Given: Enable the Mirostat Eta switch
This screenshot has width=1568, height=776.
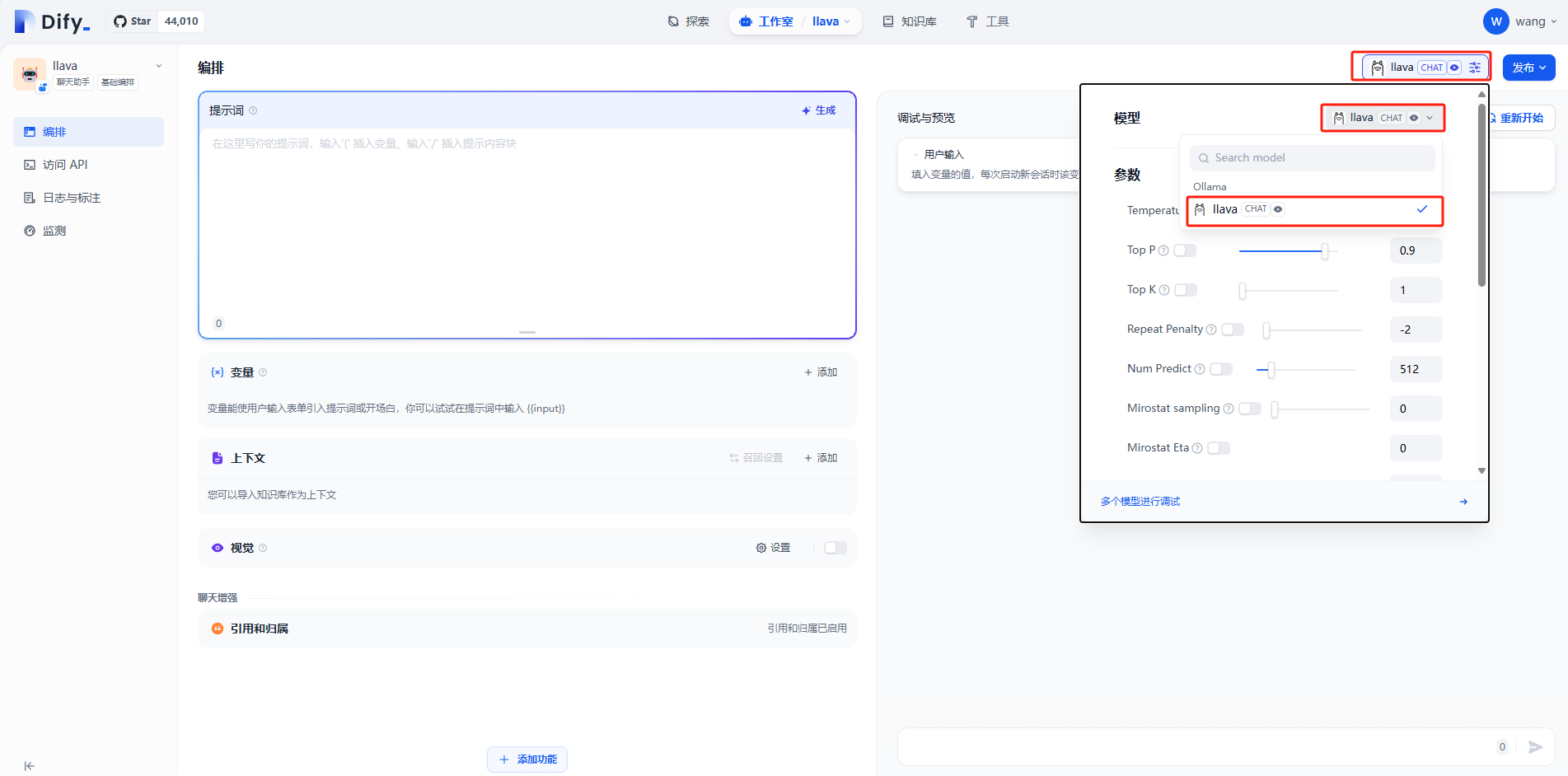Looking at the screenshot, I should pos(1219,448).
